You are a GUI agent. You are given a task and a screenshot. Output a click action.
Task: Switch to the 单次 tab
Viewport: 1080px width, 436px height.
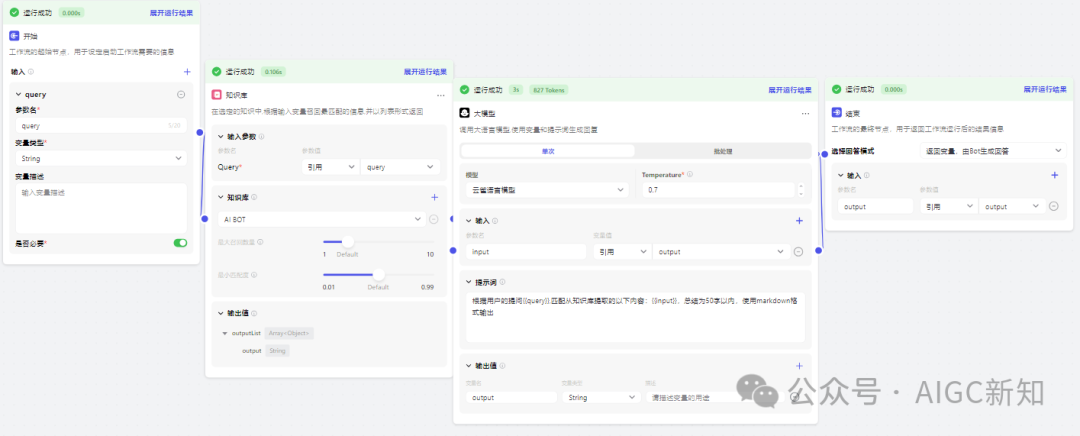click(x=548, y=151)
